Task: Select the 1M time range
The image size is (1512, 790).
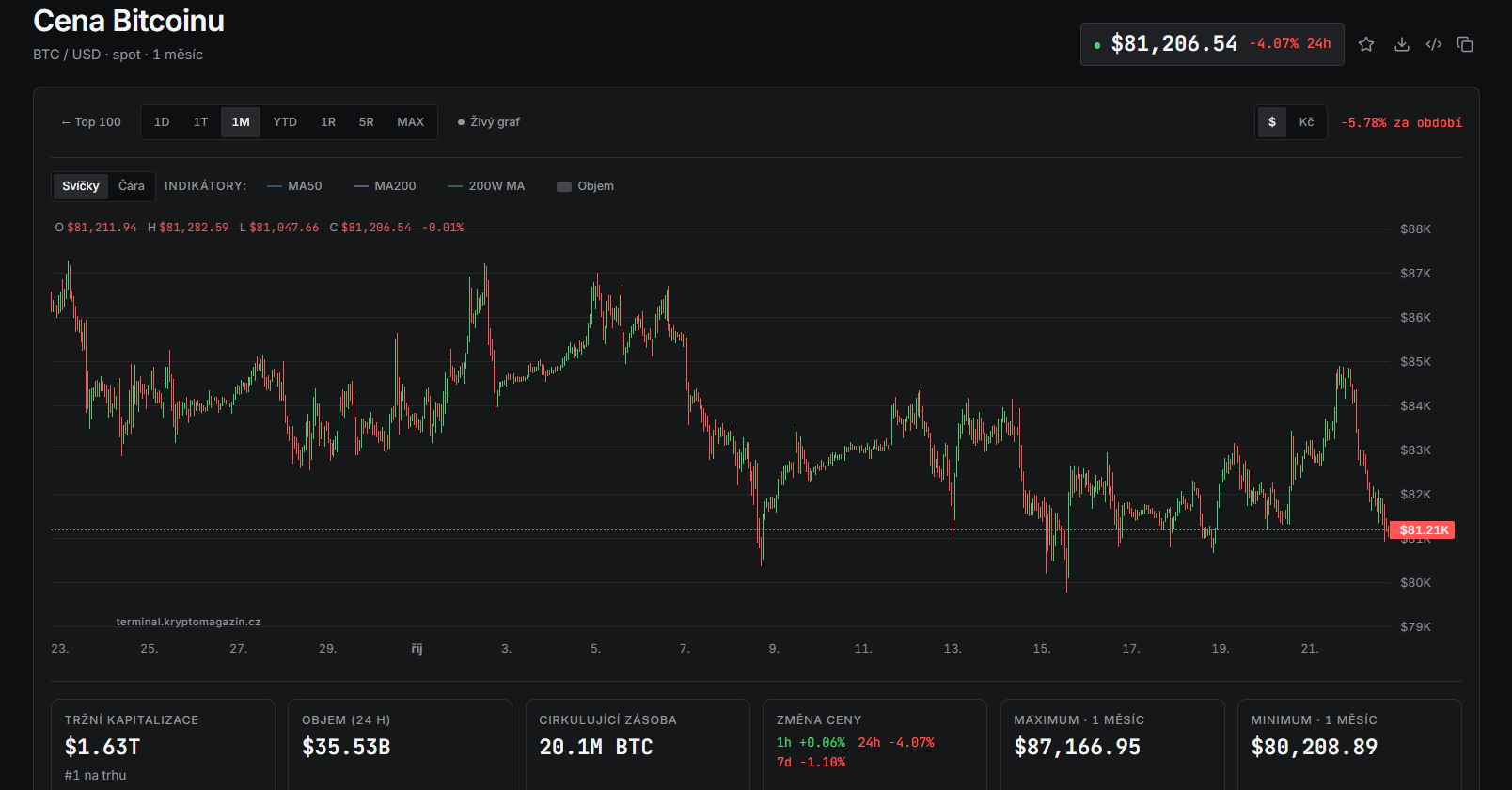Action: point(241,122)
